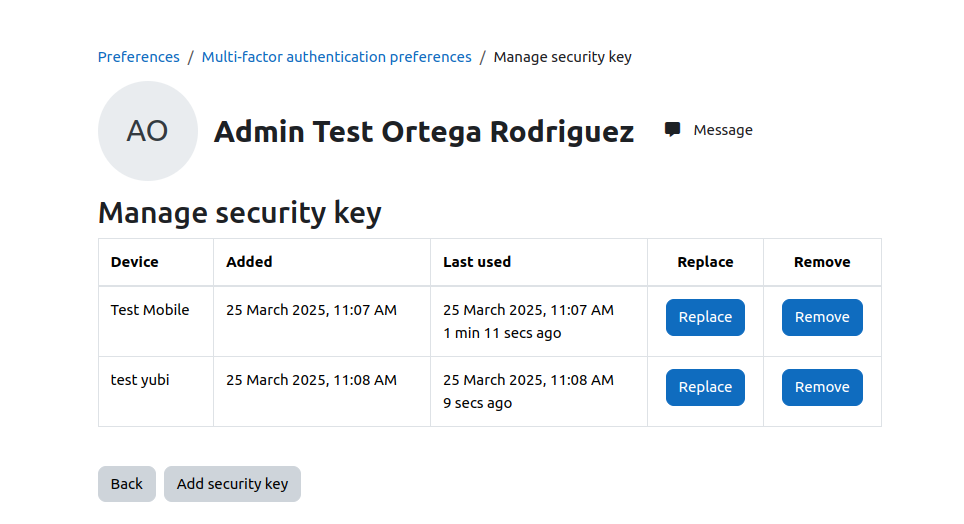Click the Message speech bubble icon
The image size is (964, 524).
[x=672, y=130]
